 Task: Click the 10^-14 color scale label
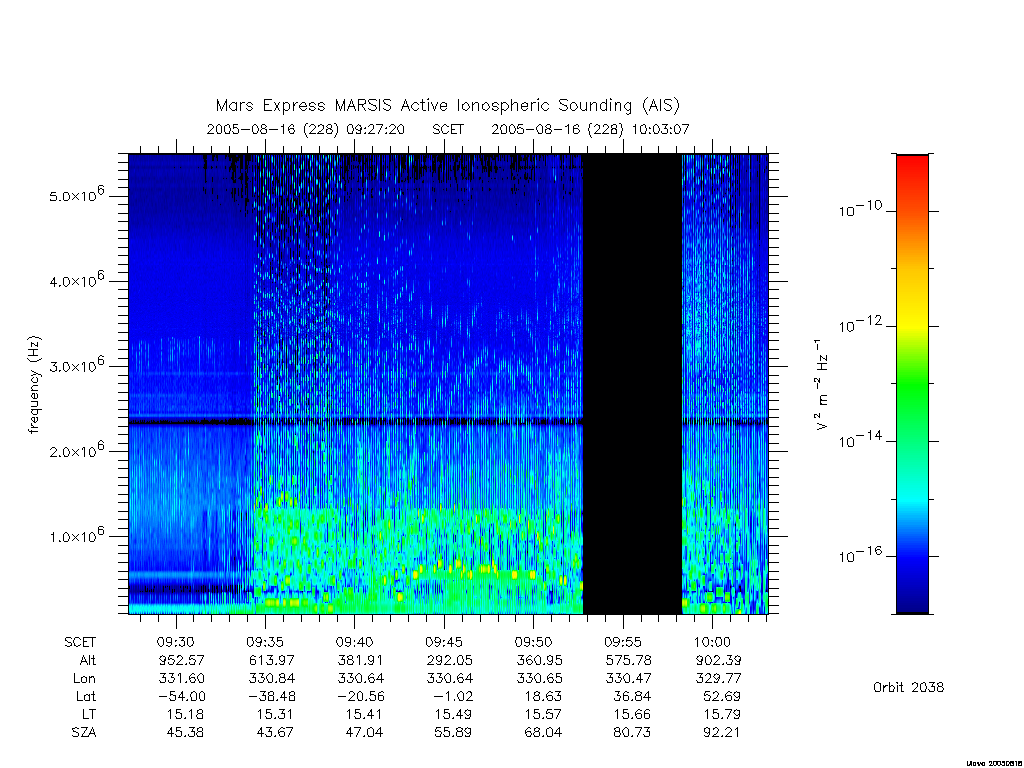pyautogui.click(x=860, y=440)
